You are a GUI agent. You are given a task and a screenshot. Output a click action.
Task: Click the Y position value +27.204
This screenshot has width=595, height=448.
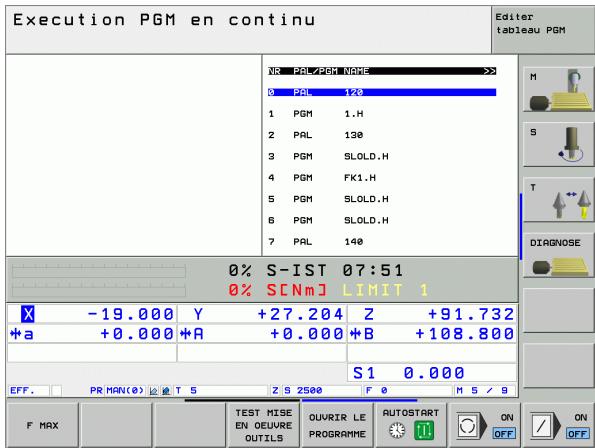[x=301, y=314]
